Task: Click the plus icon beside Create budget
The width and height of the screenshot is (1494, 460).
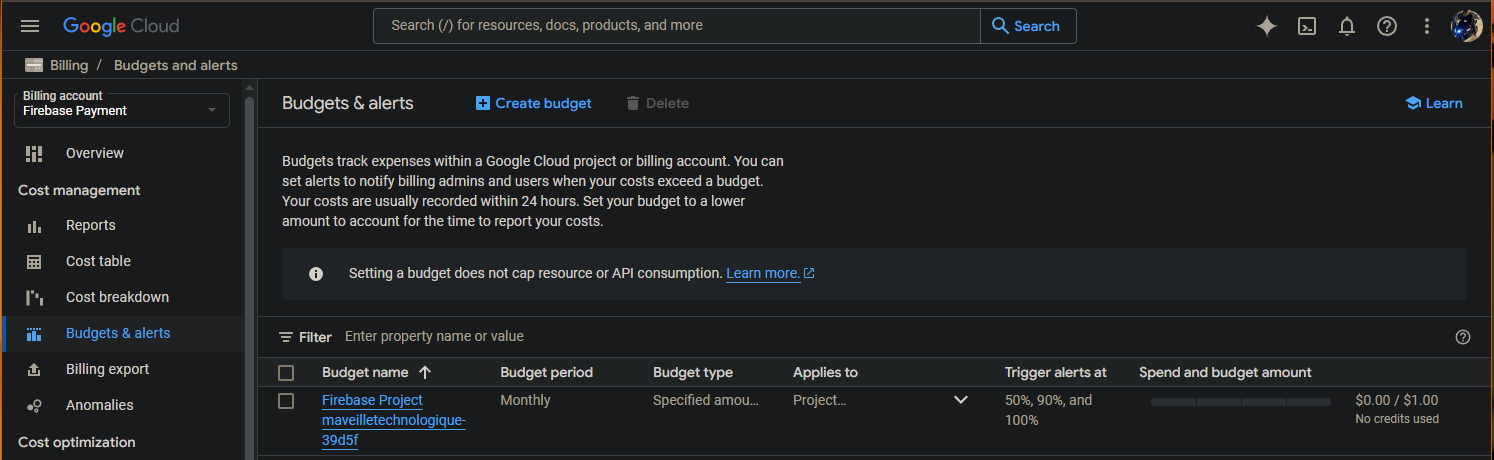Action: (483, 103)
